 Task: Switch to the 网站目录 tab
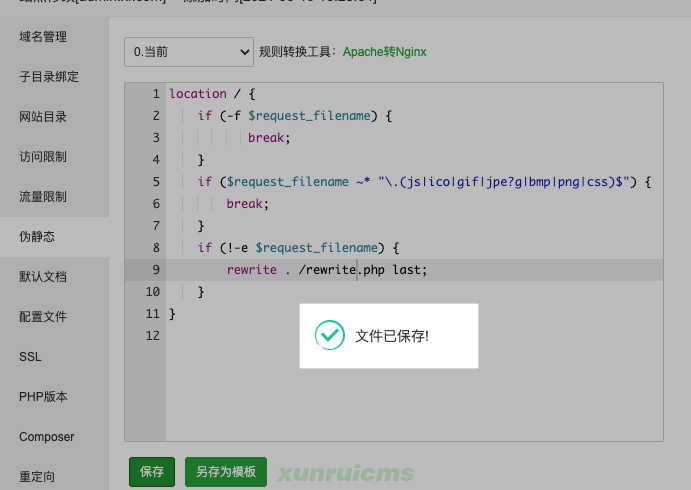[x=43, y=117]
